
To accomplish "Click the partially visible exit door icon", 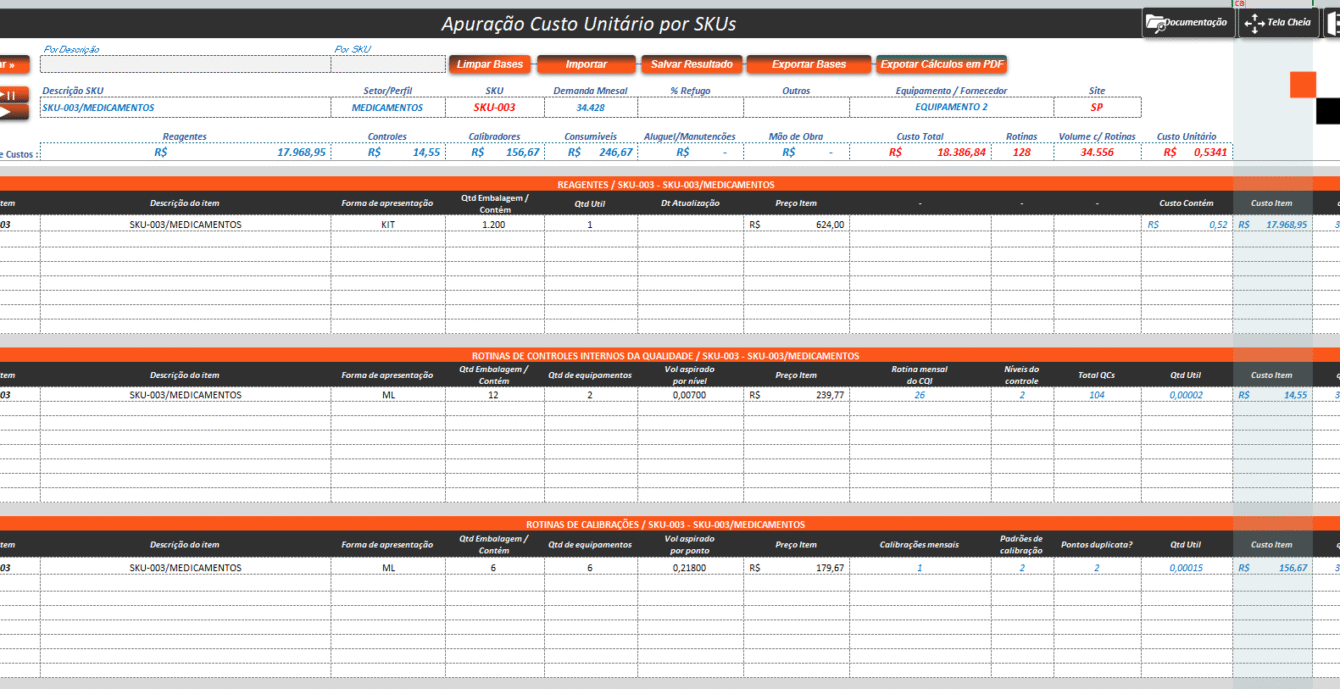I will point(1333,23).
